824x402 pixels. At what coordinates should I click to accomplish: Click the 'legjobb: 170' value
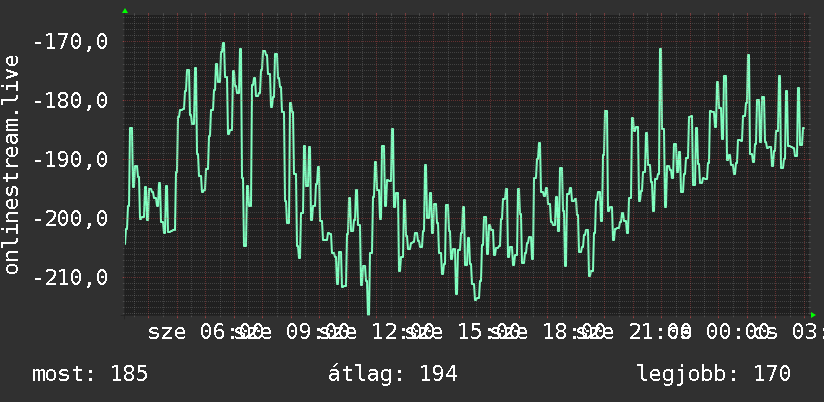(x=714, y=374)
